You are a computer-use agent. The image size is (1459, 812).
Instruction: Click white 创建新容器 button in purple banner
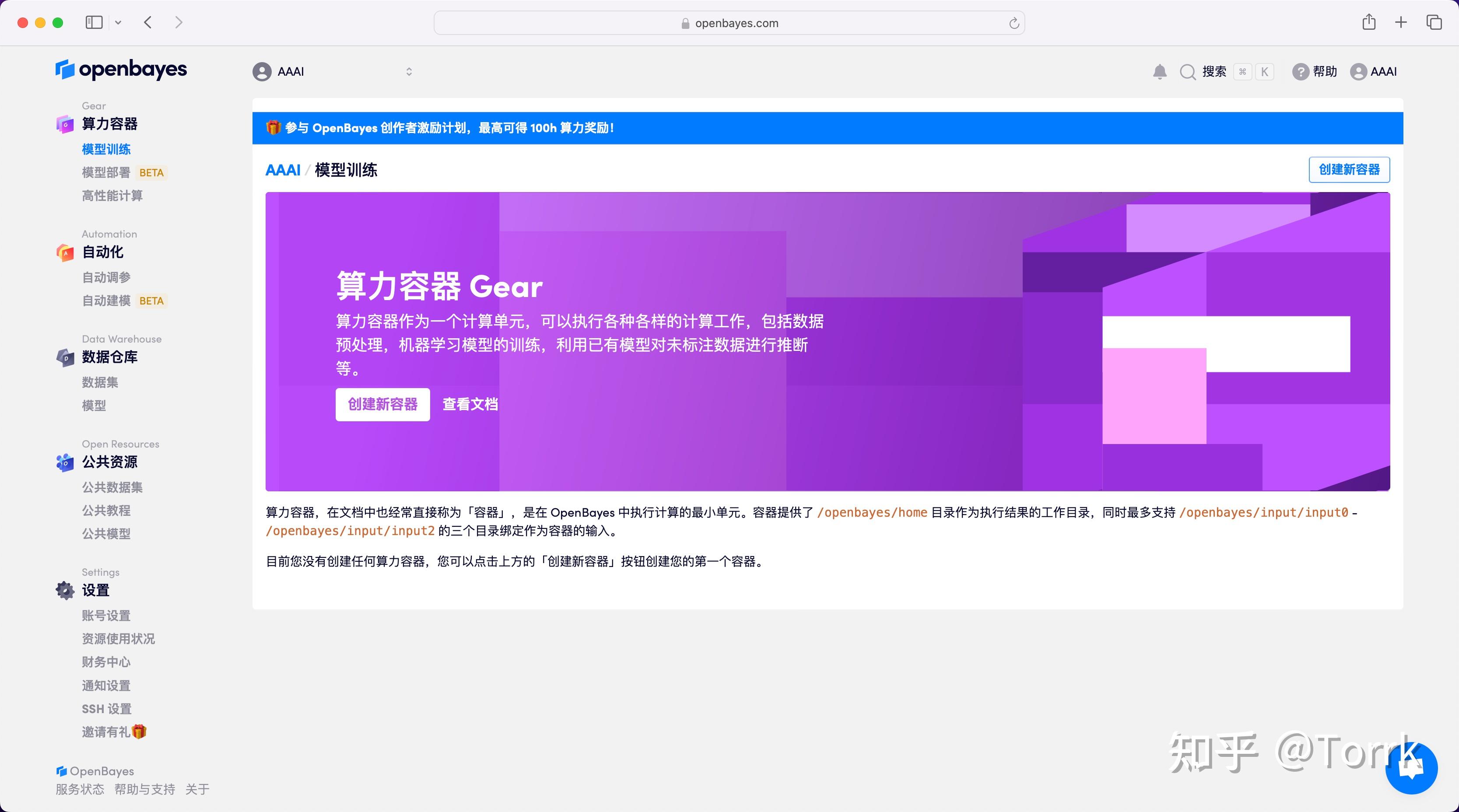point(383,404)
